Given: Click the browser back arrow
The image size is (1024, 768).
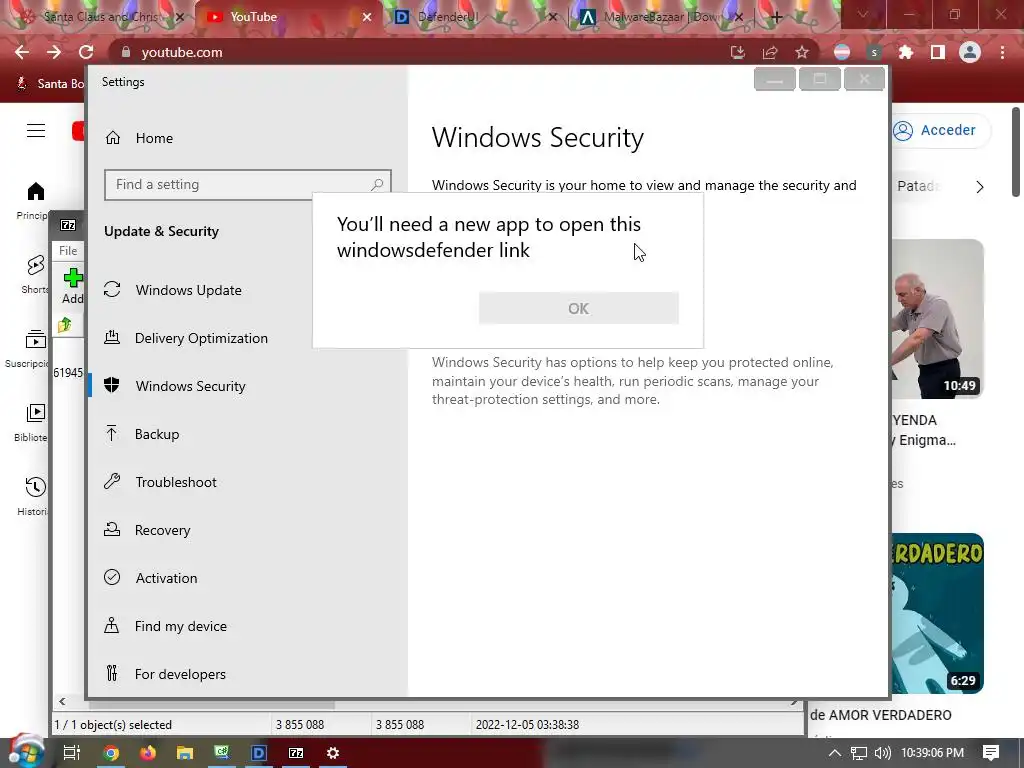Looking at the screenshot, I should coord(22,52).
